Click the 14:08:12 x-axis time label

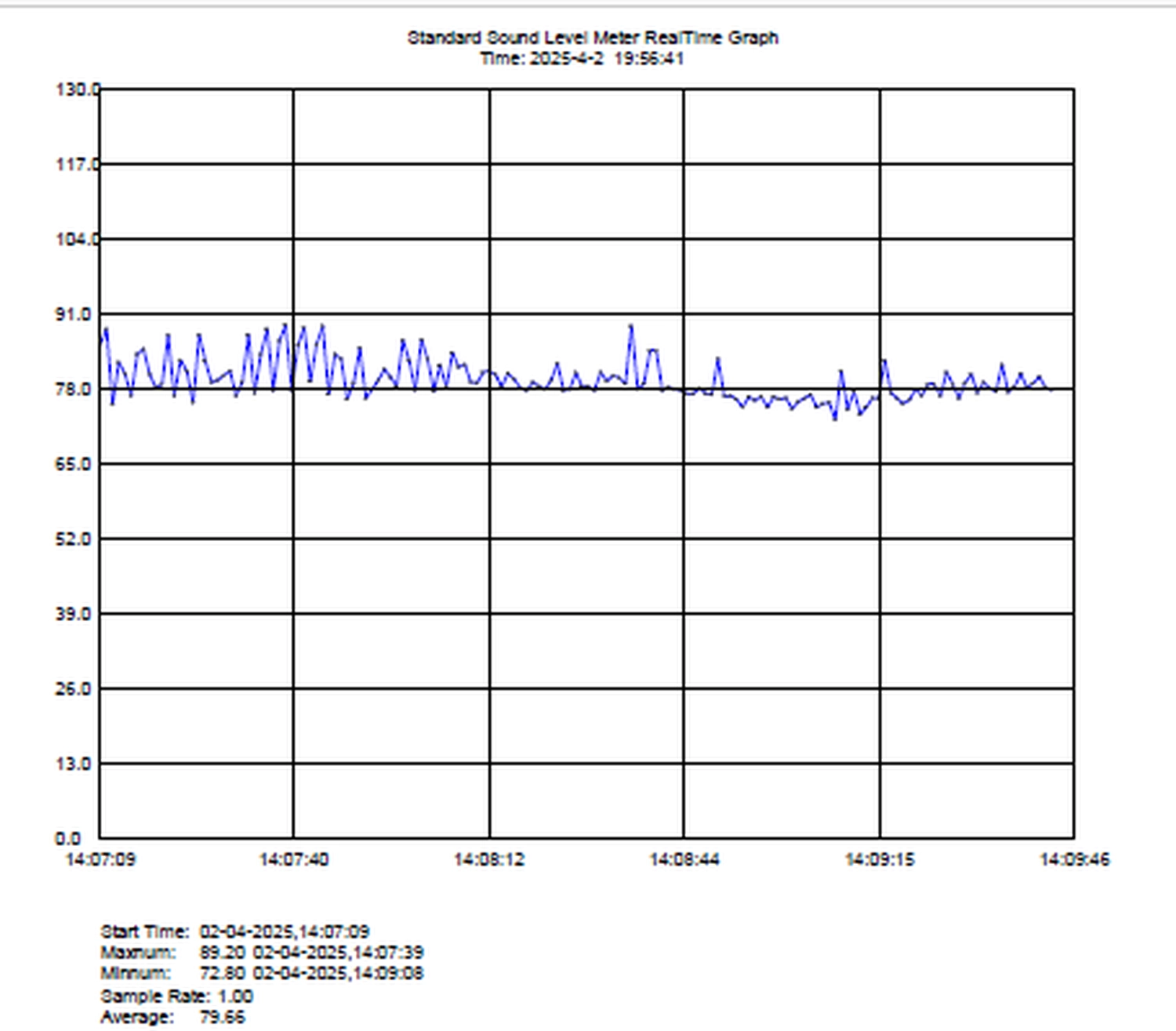[x=489, y=860]
